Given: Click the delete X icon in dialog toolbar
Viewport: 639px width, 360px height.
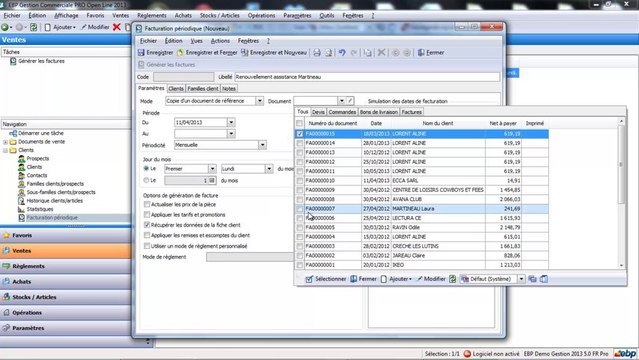Looking at the screenshot, I should [x=381, y=53].
